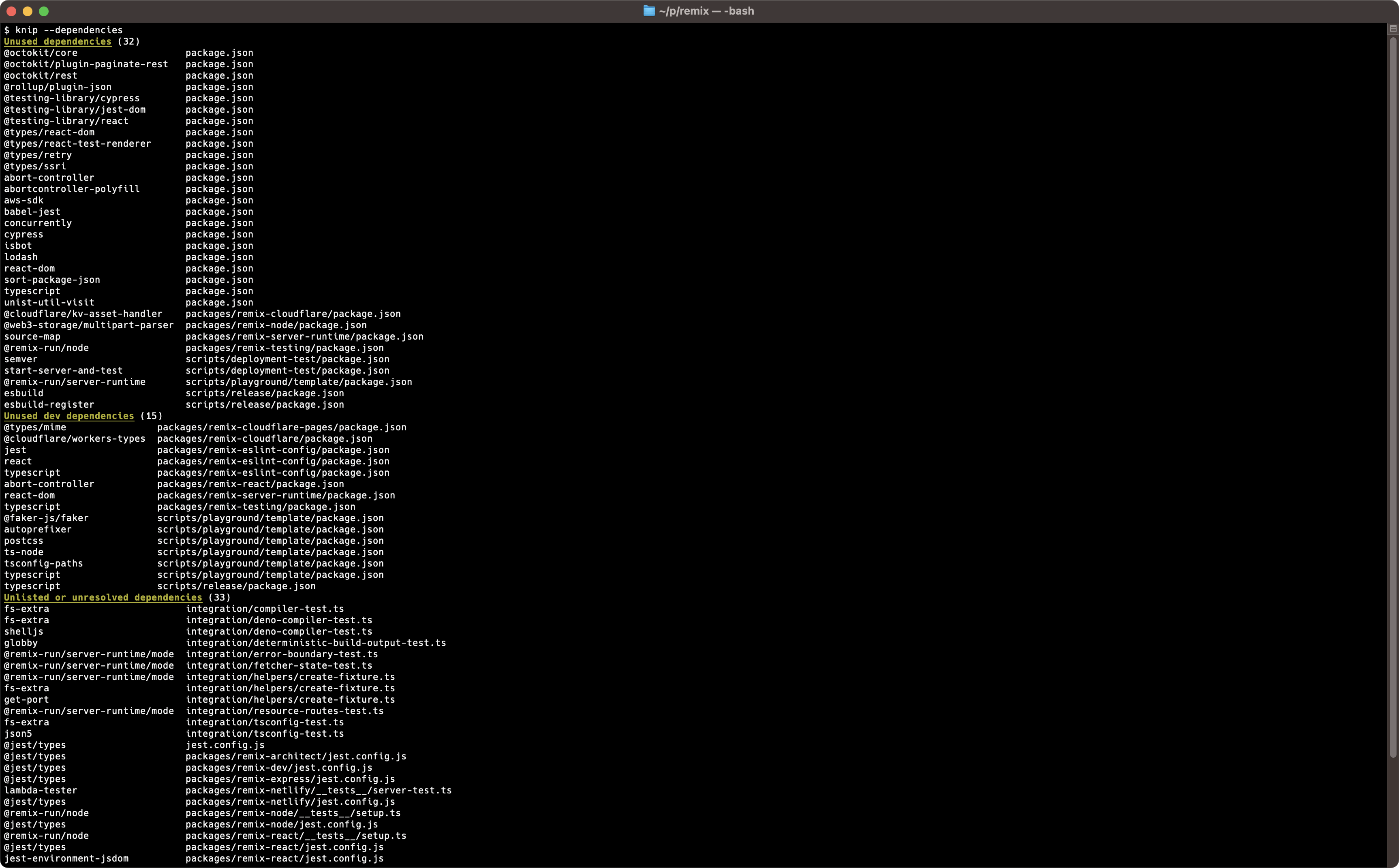The width and height of the screenshot is (1399, 868).
Task: Click the 'semver' dependency name
Action: 21,359
